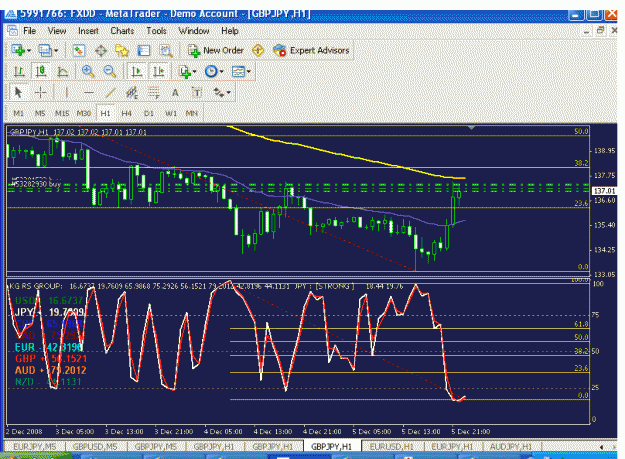625x459 pixels.
Task: Toggle the Terminal window
Action: [143, 51]
